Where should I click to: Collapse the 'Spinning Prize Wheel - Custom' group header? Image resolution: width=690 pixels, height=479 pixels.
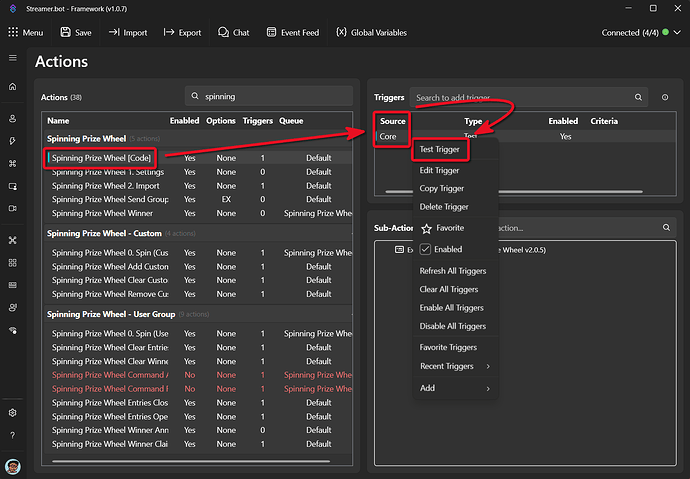pos(198,233)
